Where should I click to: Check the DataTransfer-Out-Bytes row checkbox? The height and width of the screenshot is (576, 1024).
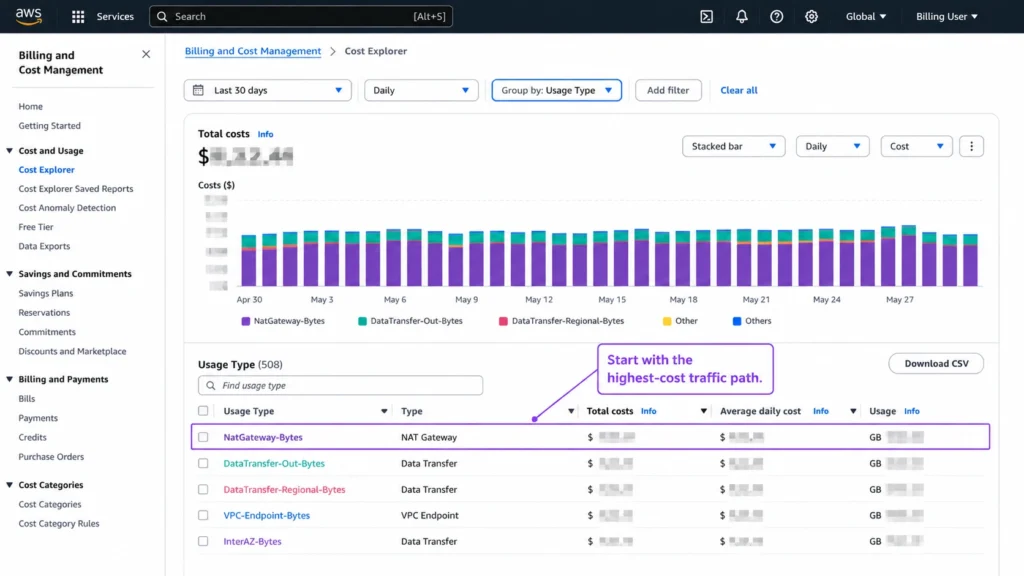(203, 463)
